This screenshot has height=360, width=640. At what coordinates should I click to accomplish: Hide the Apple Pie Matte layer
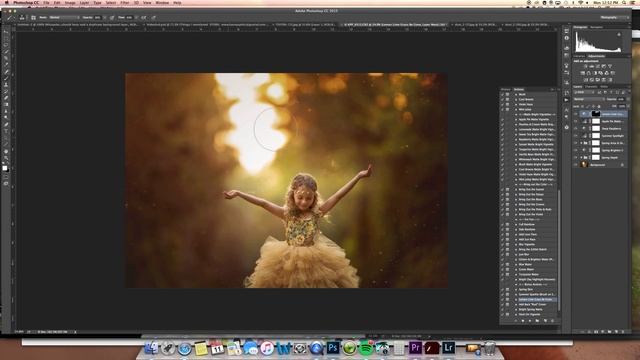576,121
